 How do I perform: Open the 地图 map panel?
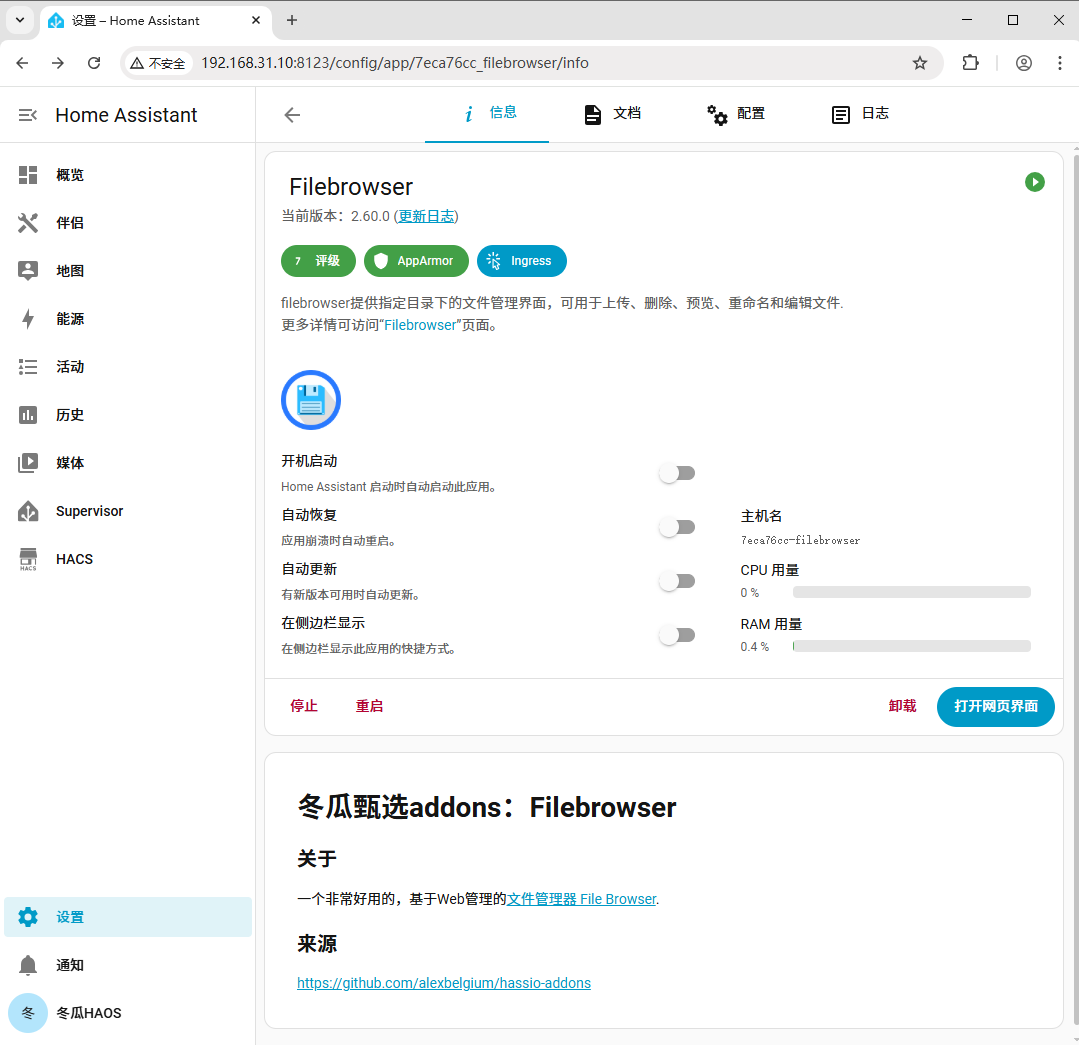(x=127, y=271)
